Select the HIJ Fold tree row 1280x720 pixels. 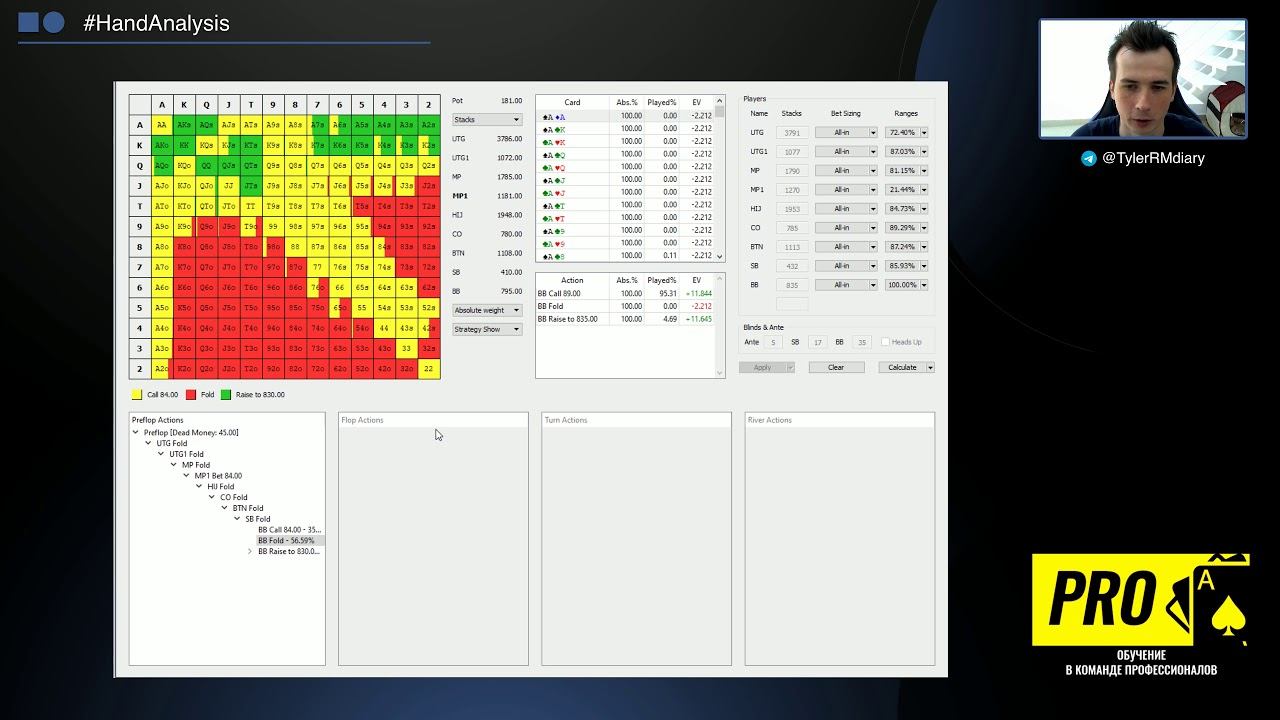click(220, 487)
